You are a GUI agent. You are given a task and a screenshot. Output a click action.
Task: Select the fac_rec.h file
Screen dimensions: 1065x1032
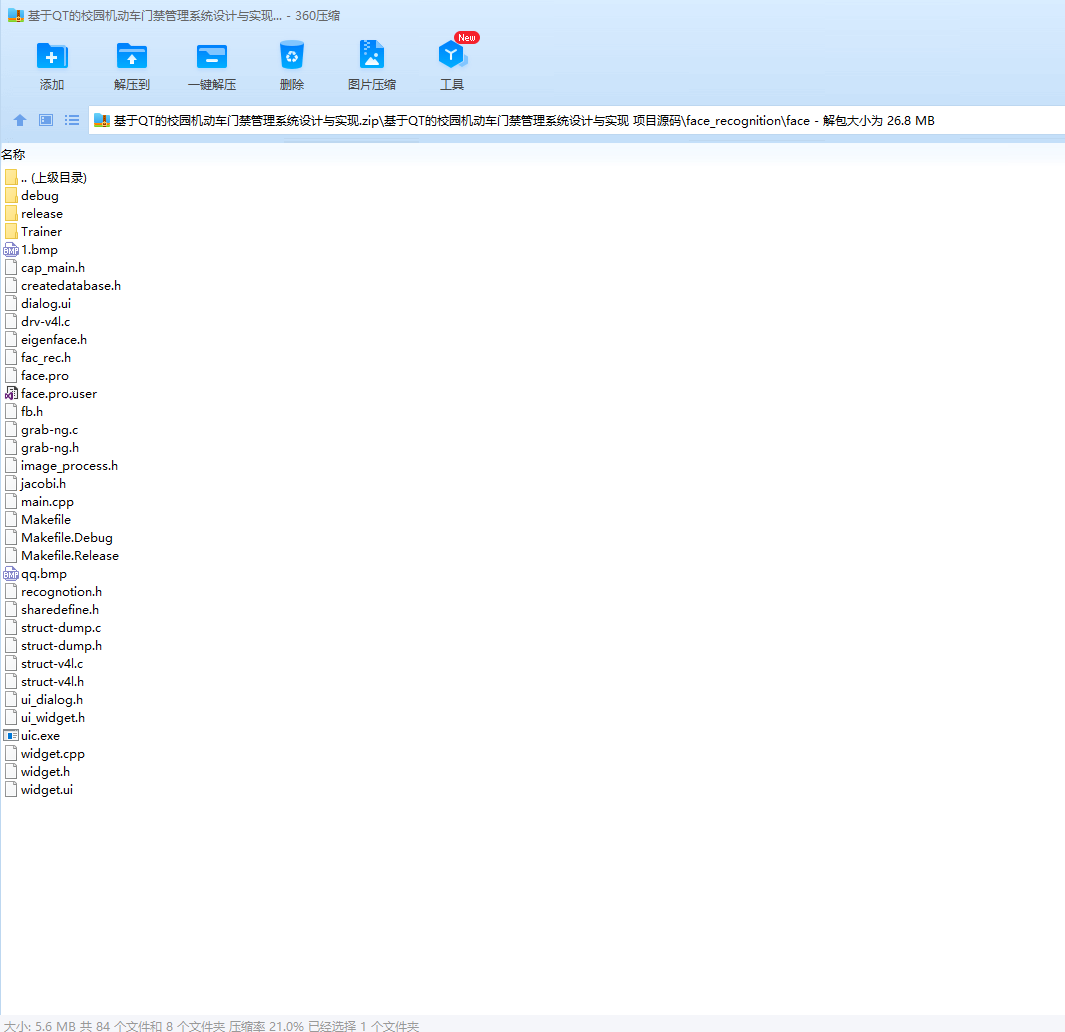(x=38, y=357)
